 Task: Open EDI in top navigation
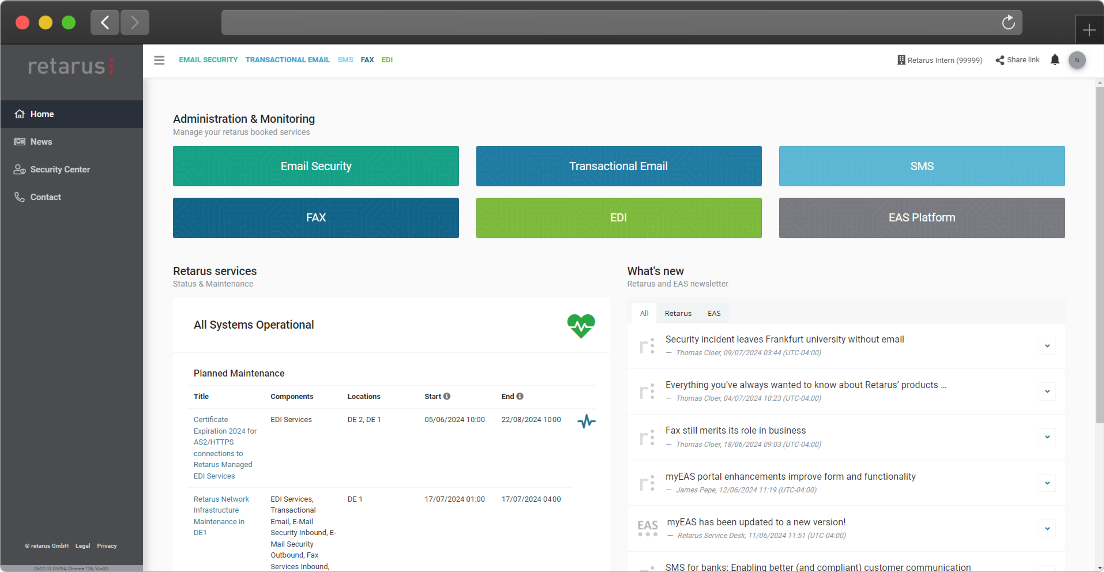[x=387, y=60]
